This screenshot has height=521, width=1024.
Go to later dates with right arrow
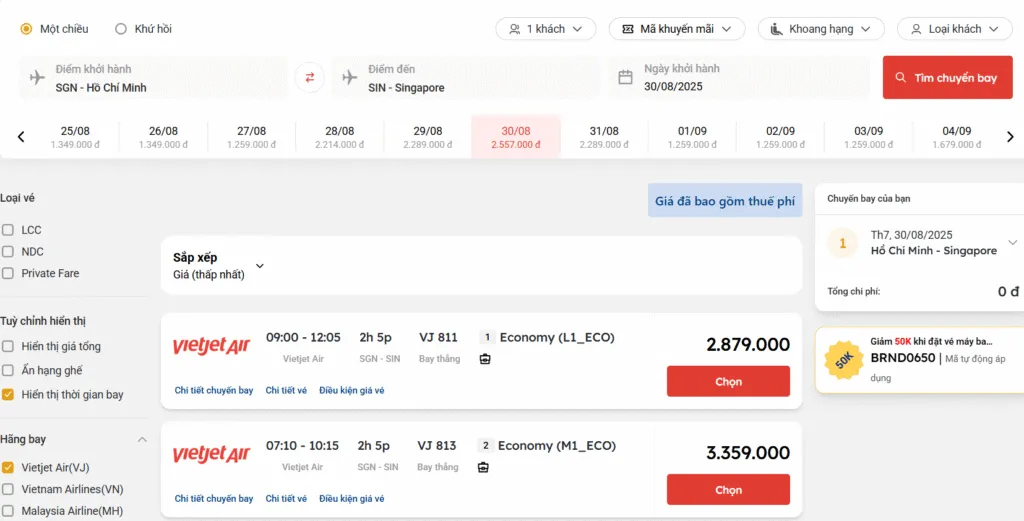(1010, 136)
